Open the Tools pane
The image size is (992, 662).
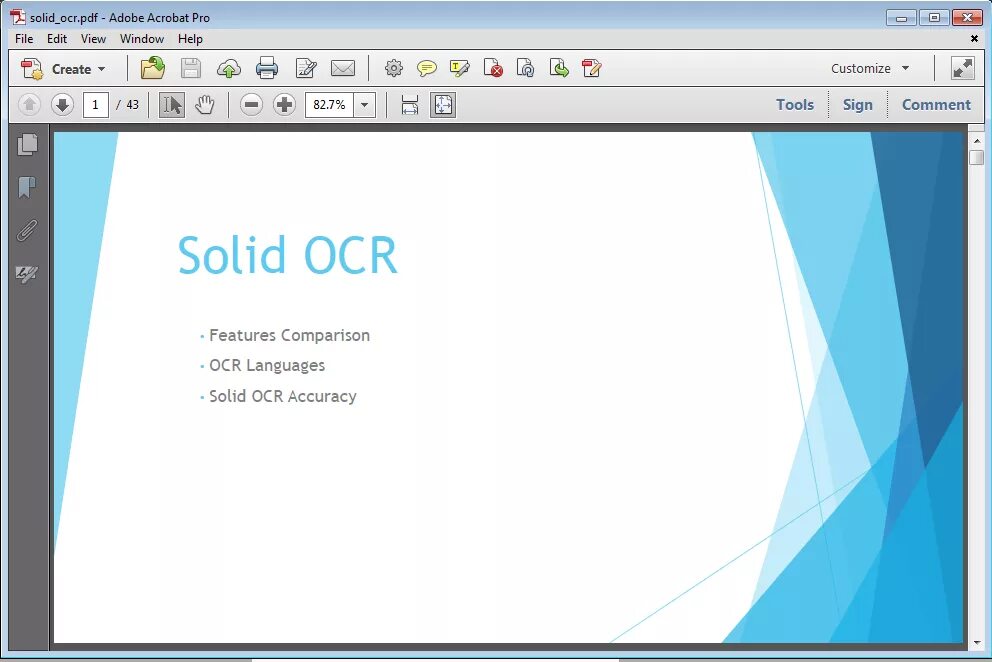[x=795, y=104]
